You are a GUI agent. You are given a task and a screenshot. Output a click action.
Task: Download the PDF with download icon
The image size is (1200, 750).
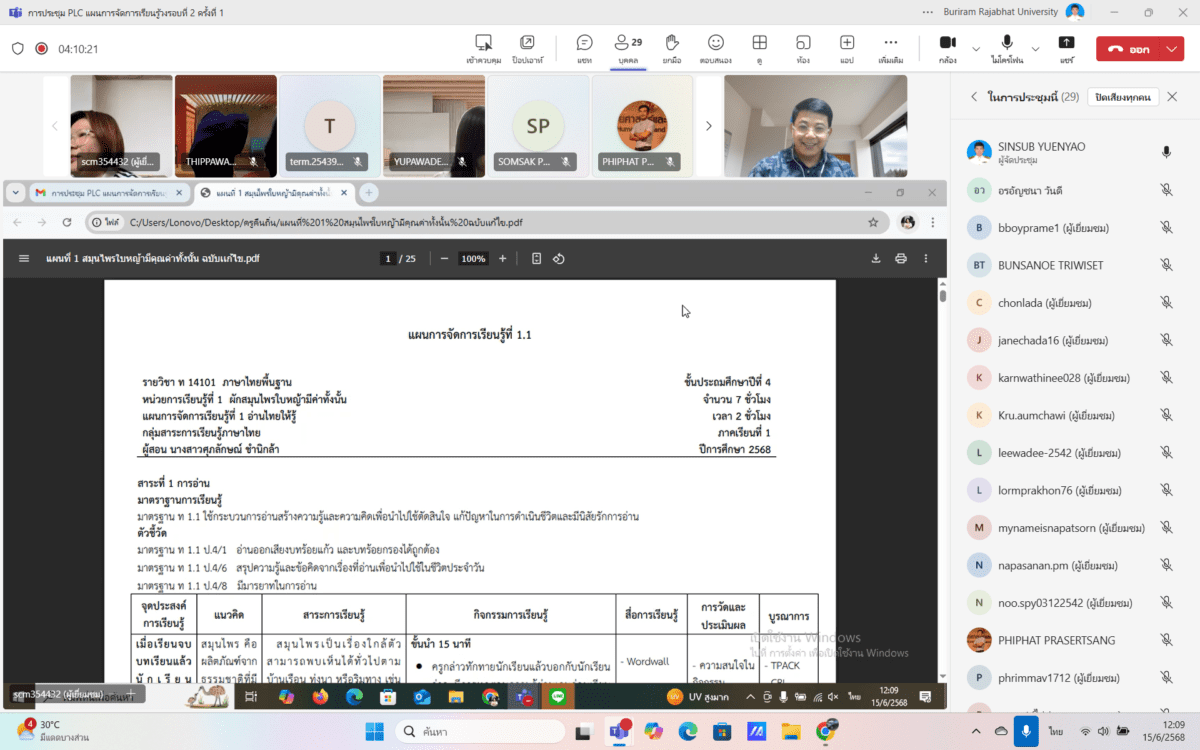pos(876,258)
